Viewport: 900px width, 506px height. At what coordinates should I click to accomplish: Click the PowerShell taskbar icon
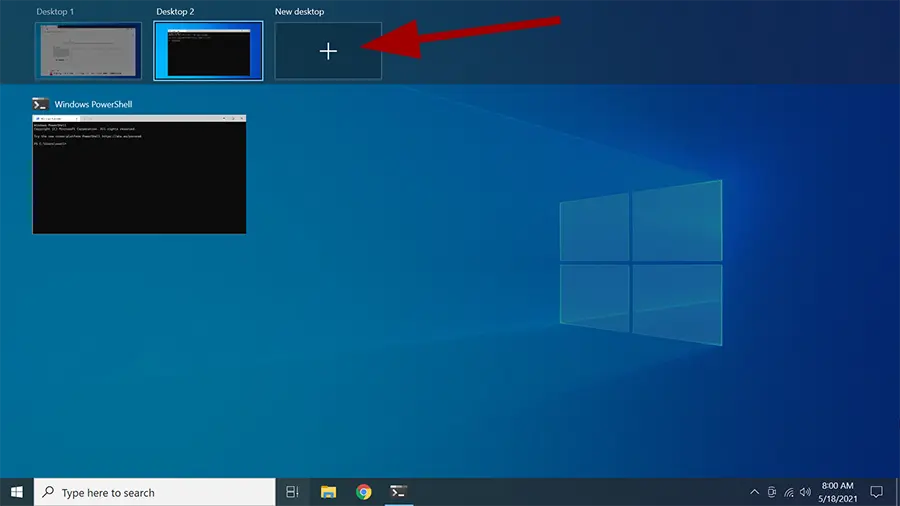coord(398,492)
